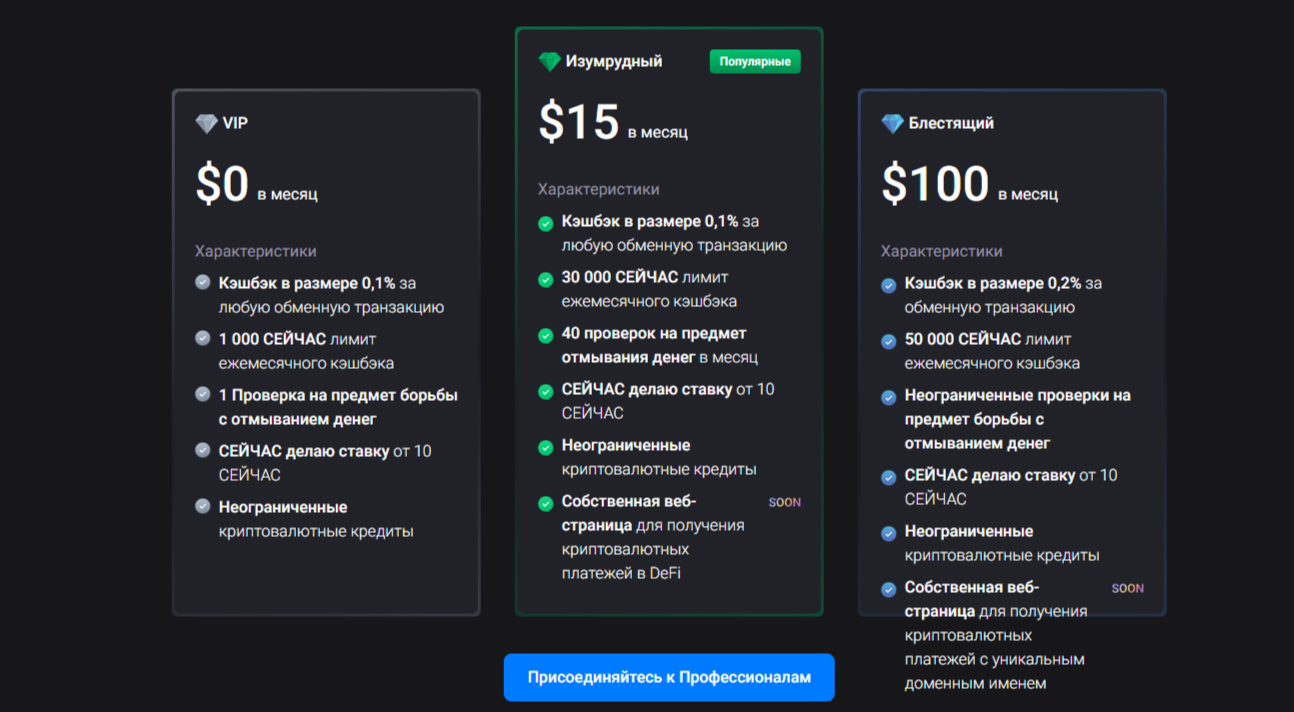
Task: Click blue check beside Неограниченные проверки item
Action: coord(888,398)
